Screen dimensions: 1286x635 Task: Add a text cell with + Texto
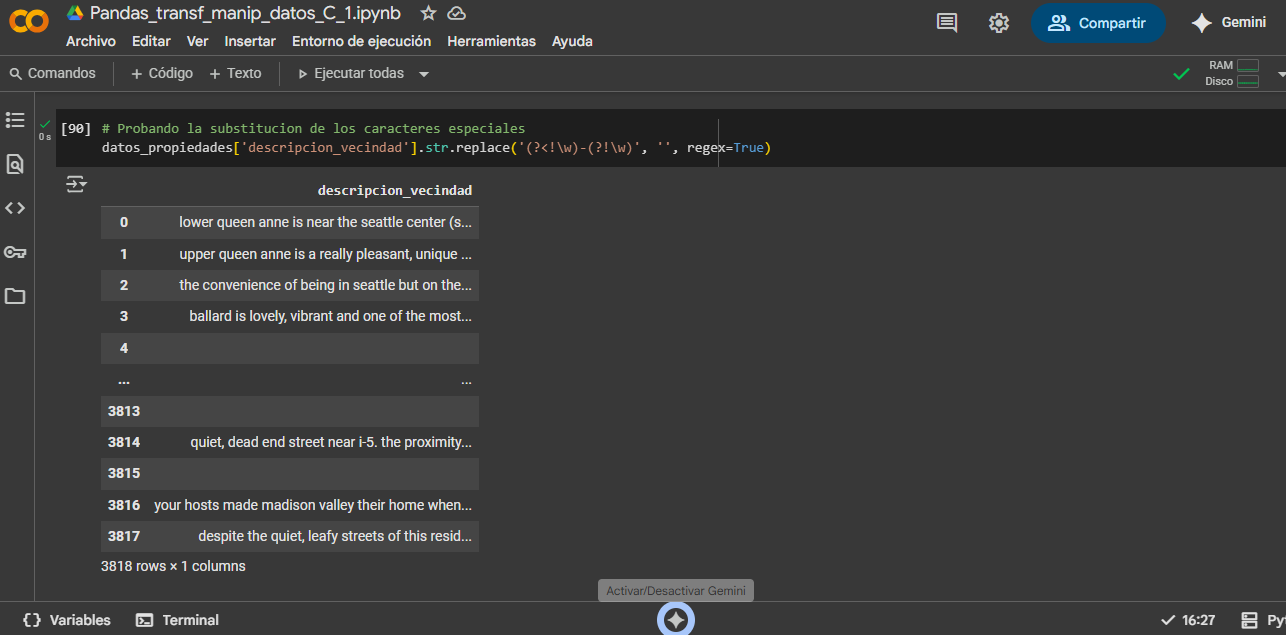[235, 73]
